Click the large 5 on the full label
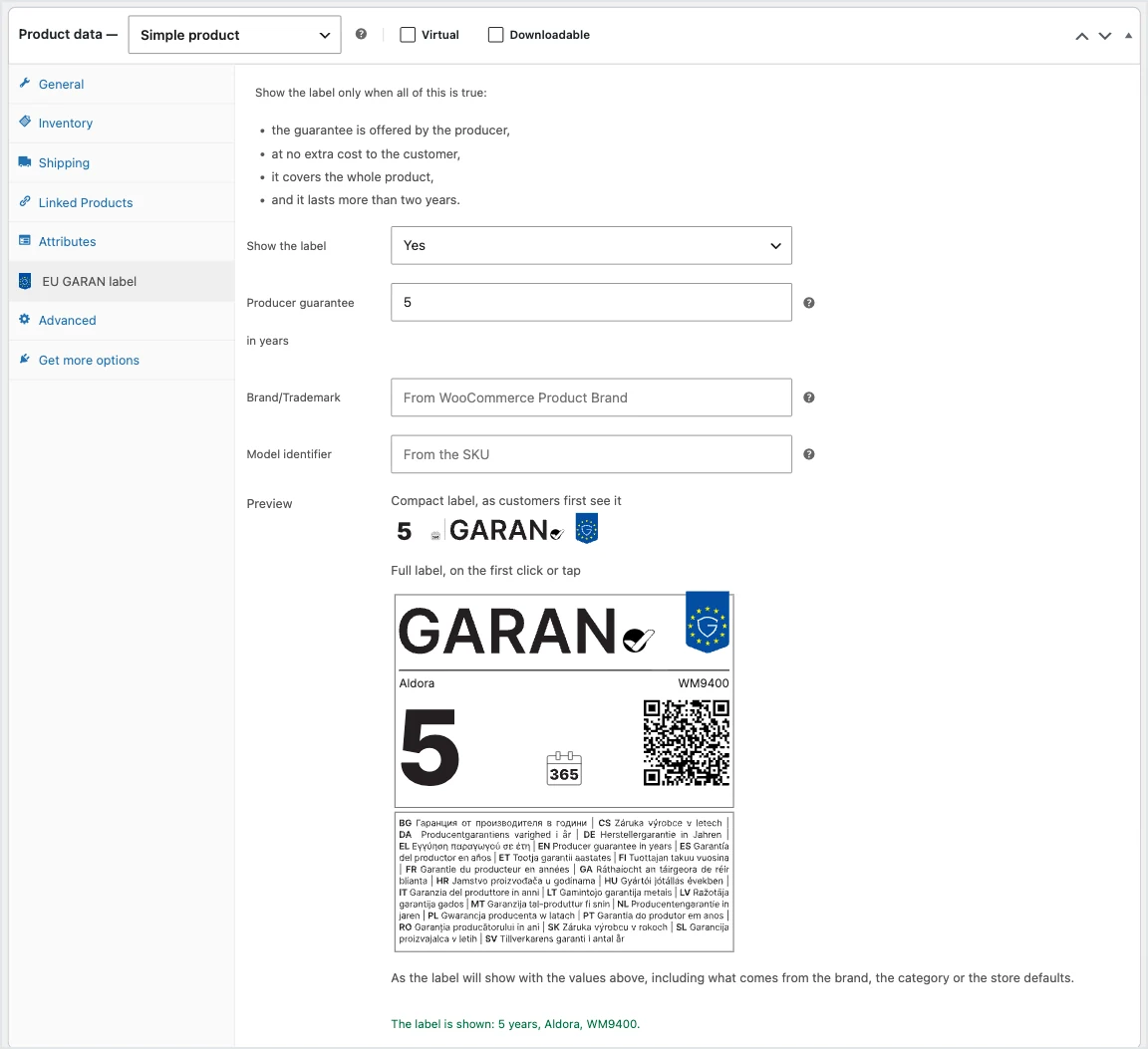 click(x=430, y=746)
